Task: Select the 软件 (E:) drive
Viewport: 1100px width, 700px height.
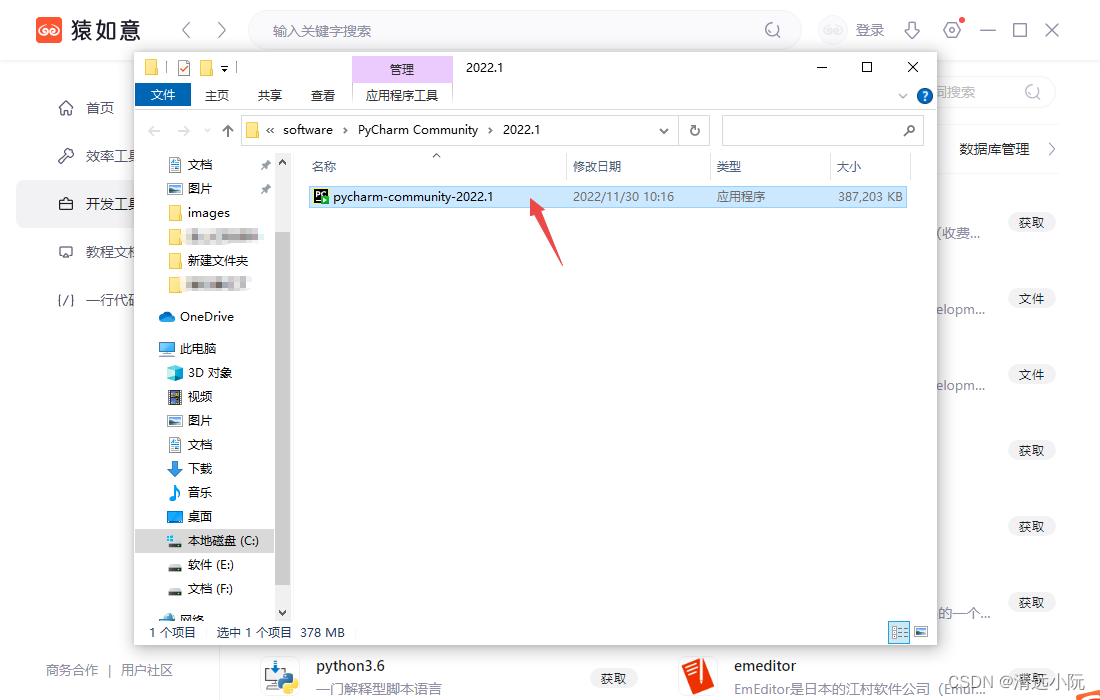Action: click(210, 565)
